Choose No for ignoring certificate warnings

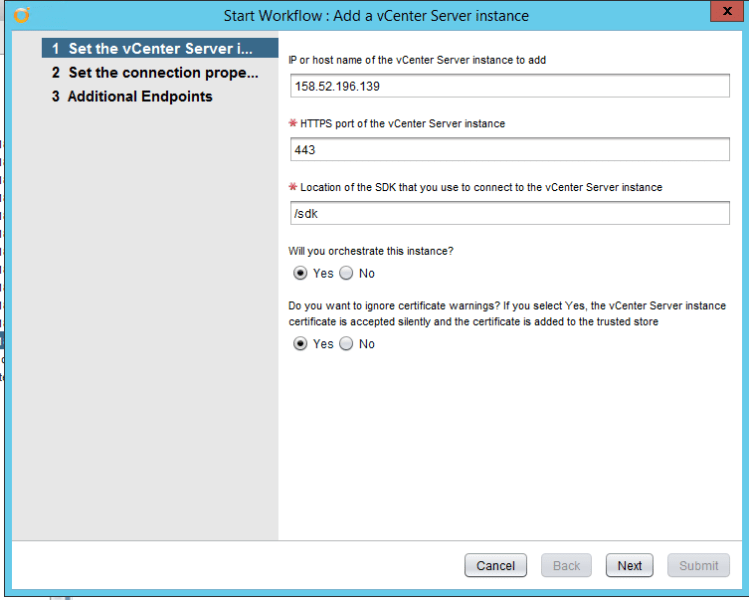pyautogui.click(x=347, y=344)
